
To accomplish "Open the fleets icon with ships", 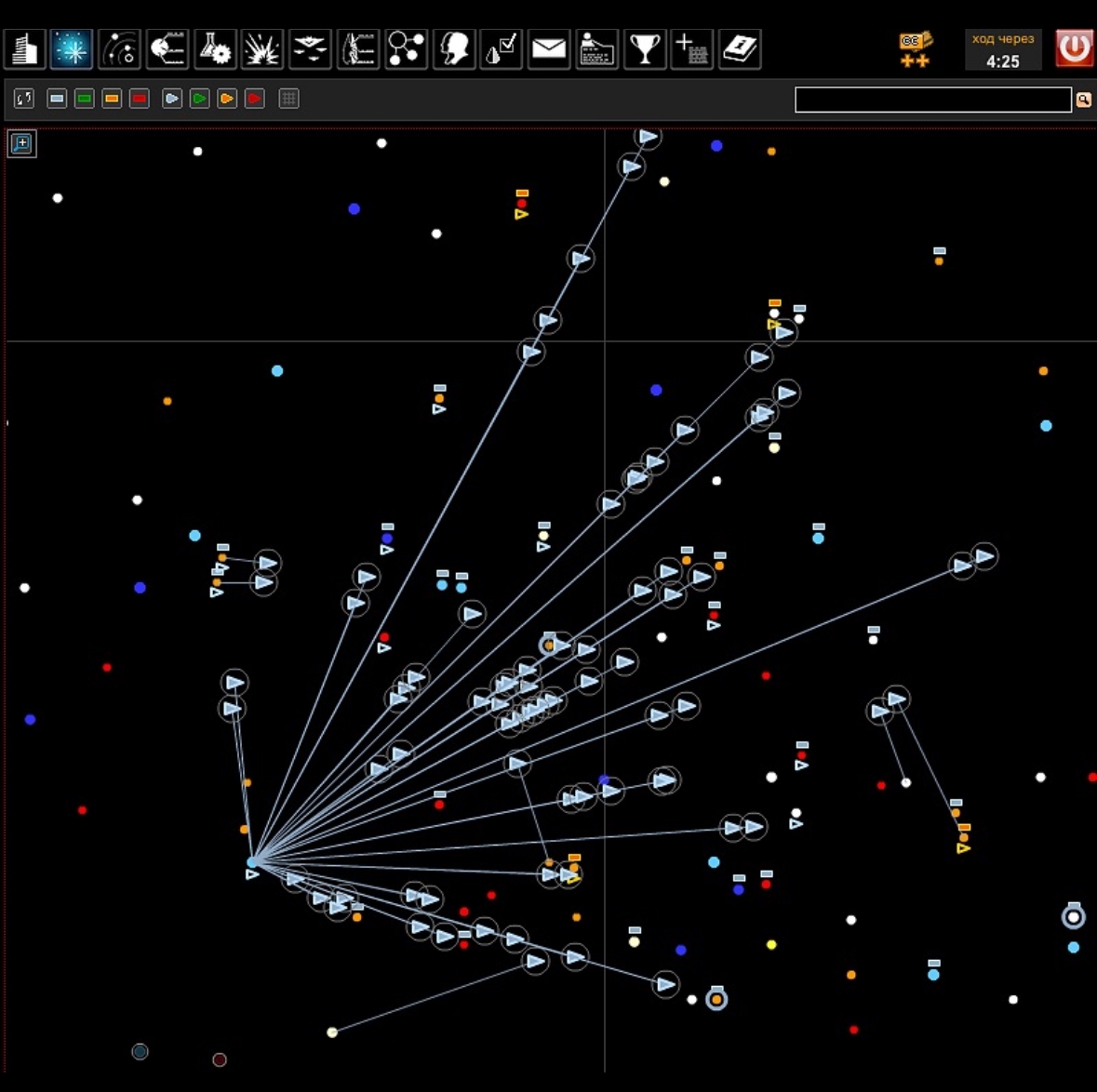I will (x=310, y=49).
